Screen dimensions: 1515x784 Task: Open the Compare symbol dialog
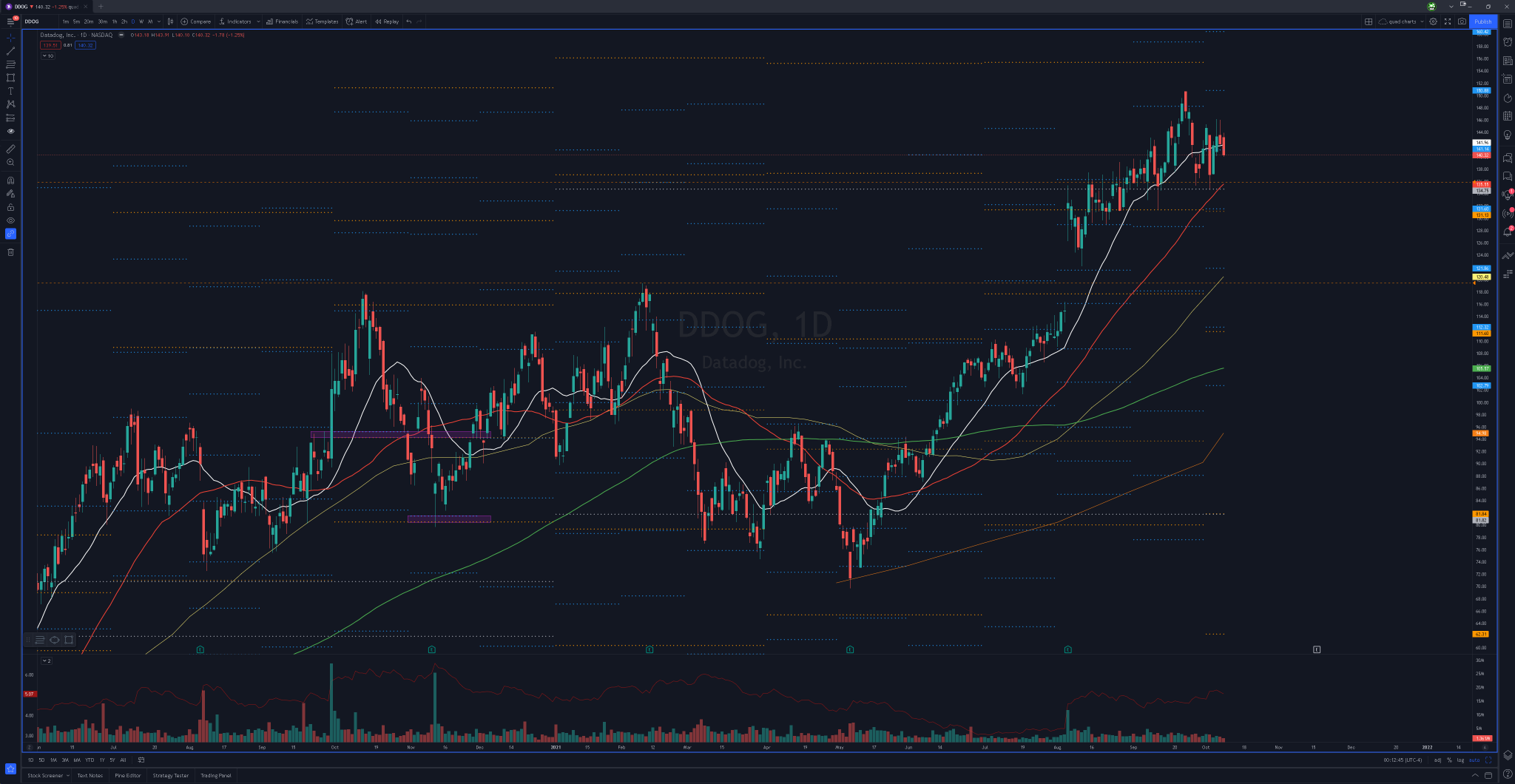tap(196, 21)
